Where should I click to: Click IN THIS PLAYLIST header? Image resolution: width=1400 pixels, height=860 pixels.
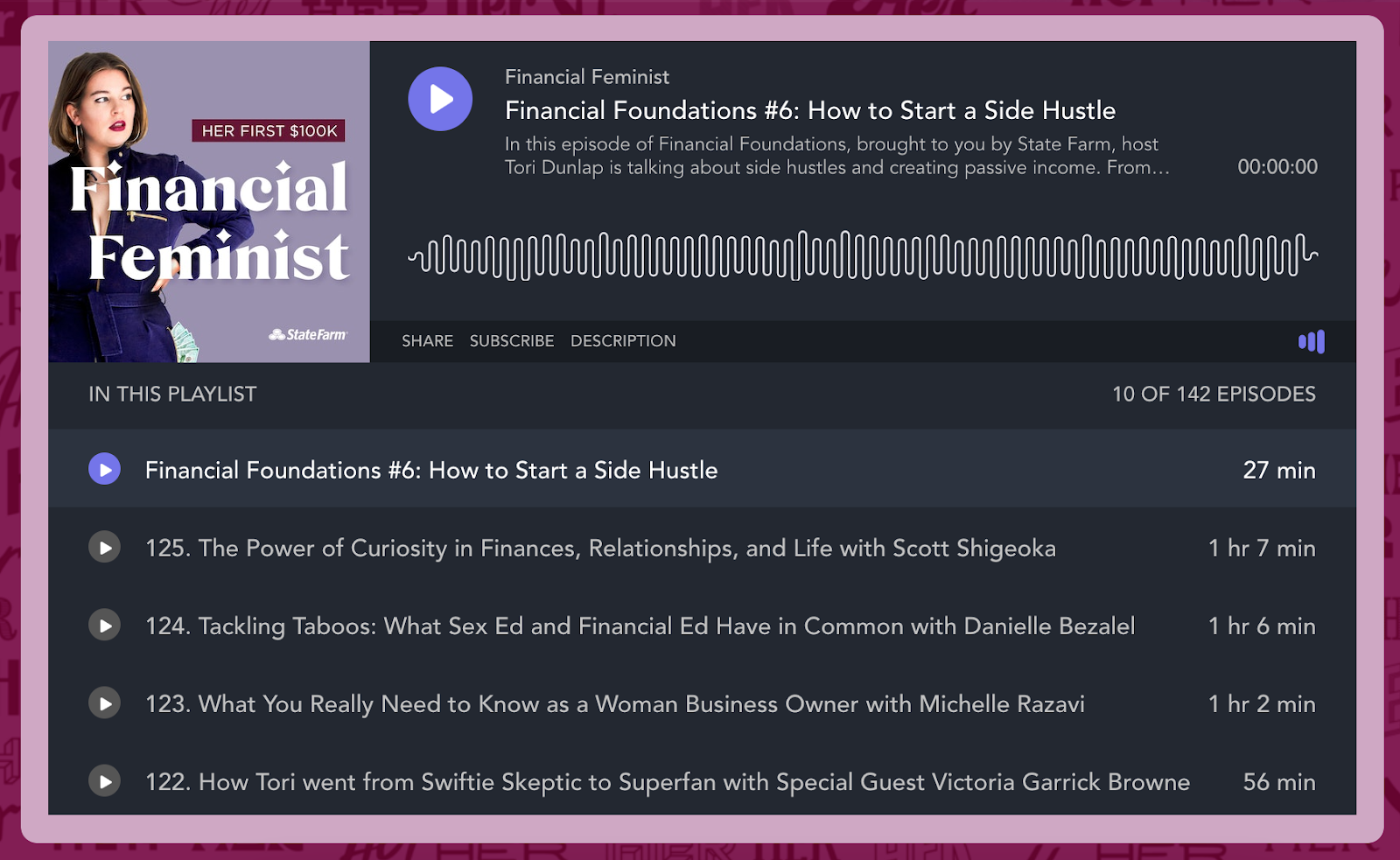171,394
